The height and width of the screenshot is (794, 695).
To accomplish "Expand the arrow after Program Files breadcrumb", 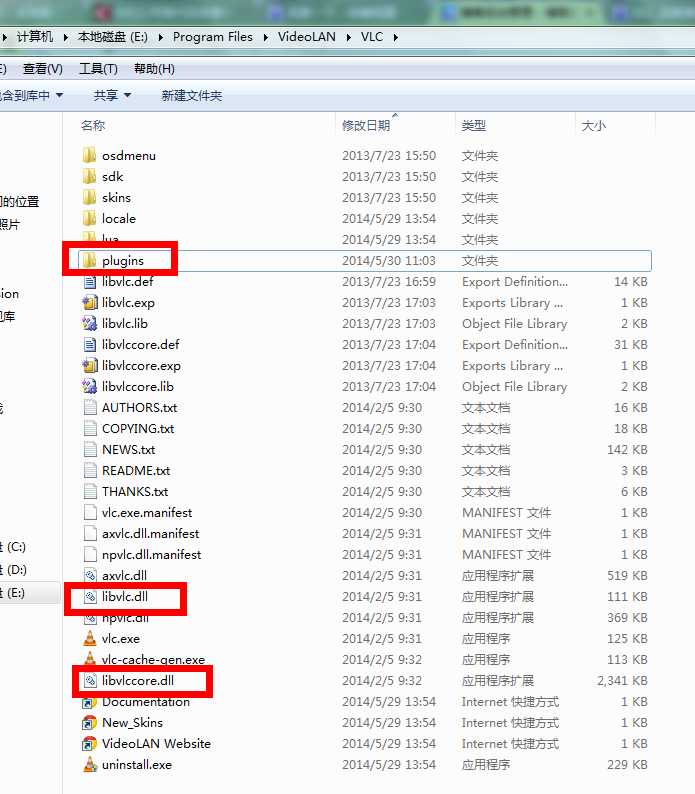I will (265, 37).
